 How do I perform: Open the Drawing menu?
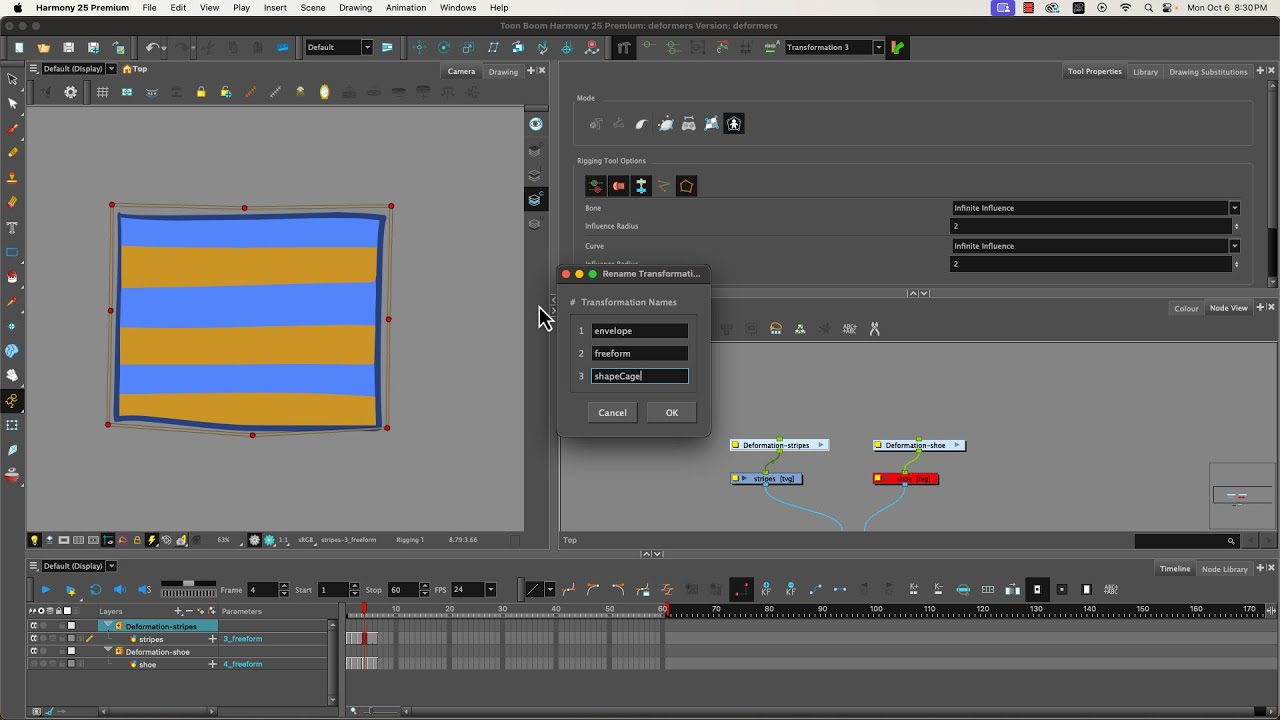[355, 8]
